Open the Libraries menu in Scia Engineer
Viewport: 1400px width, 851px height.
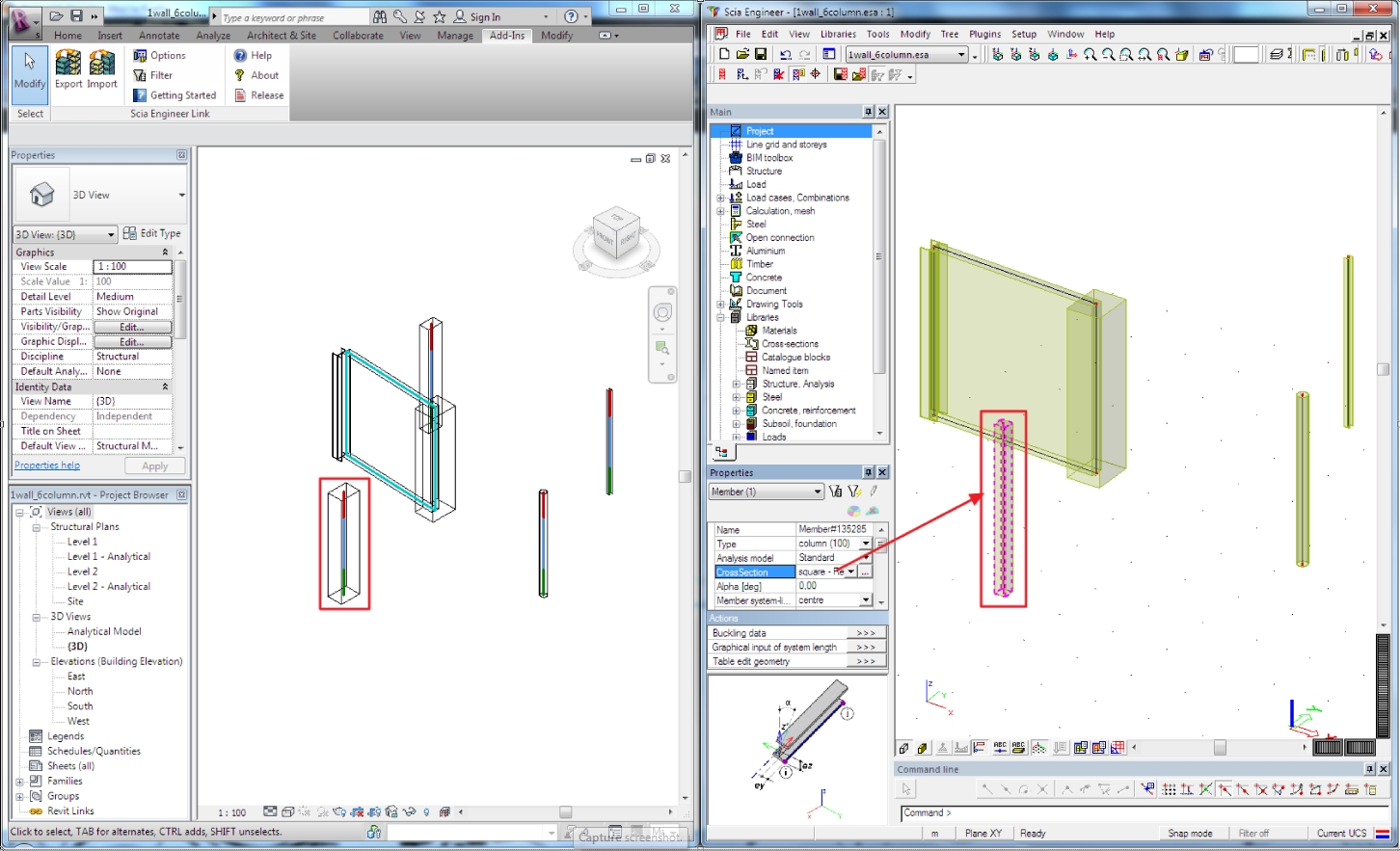[838, 34]
